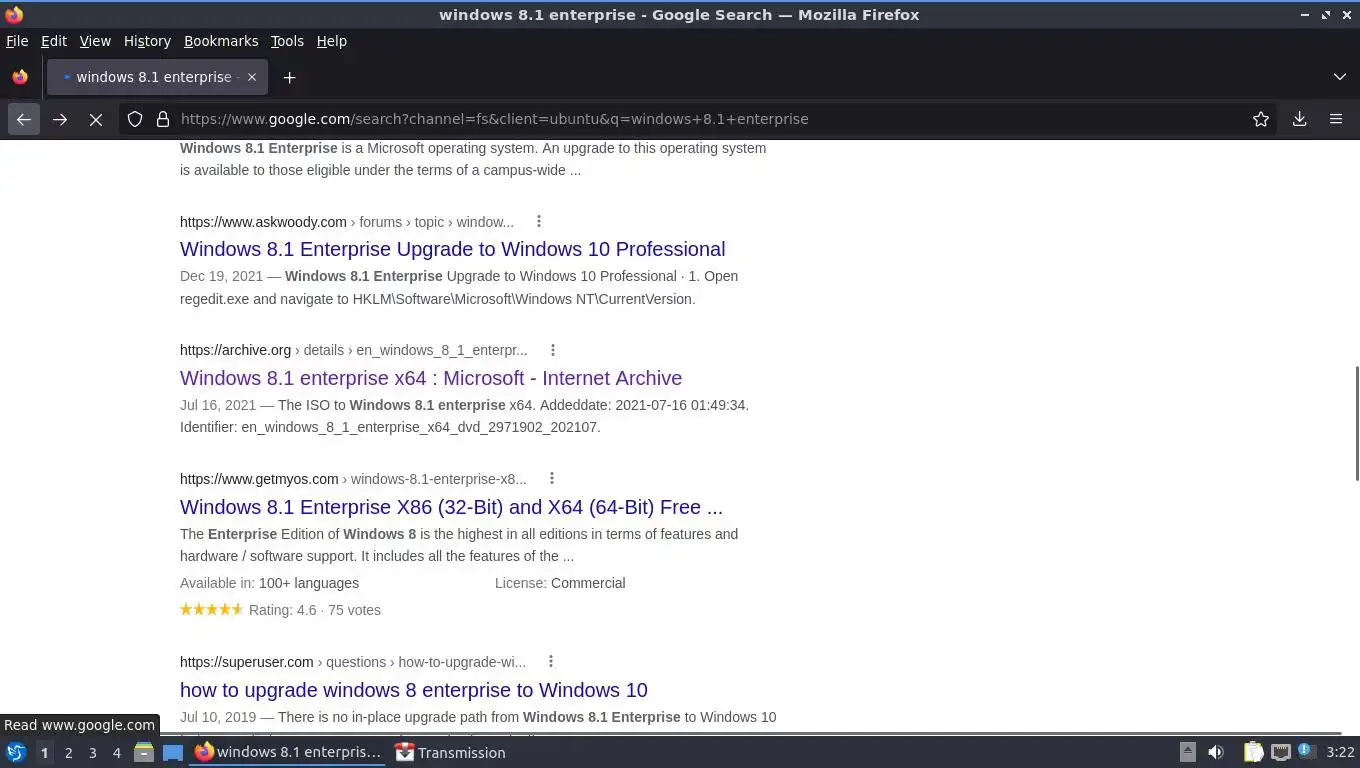Image resolution: width=1360 pixels, height=768 pixels.
Task: Click the show desktop taskbar icon
Action: pos(173,753)
